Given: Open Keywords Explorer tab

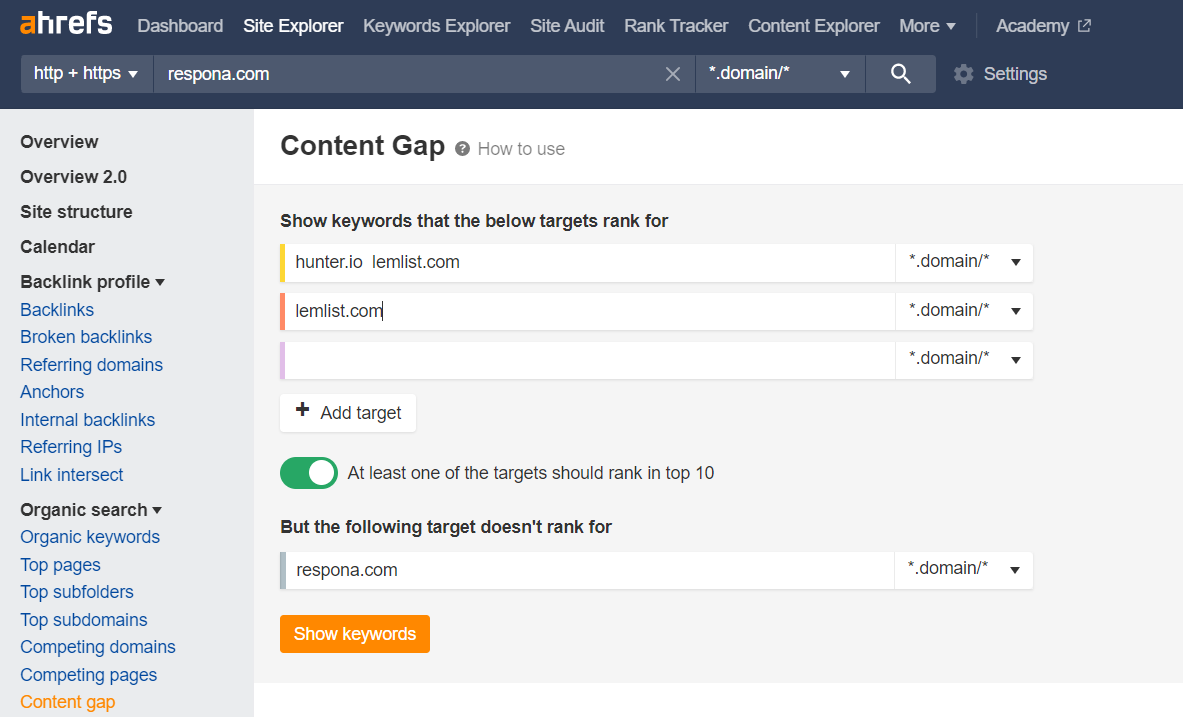Looking at the screenshot, I should [437, 26].
